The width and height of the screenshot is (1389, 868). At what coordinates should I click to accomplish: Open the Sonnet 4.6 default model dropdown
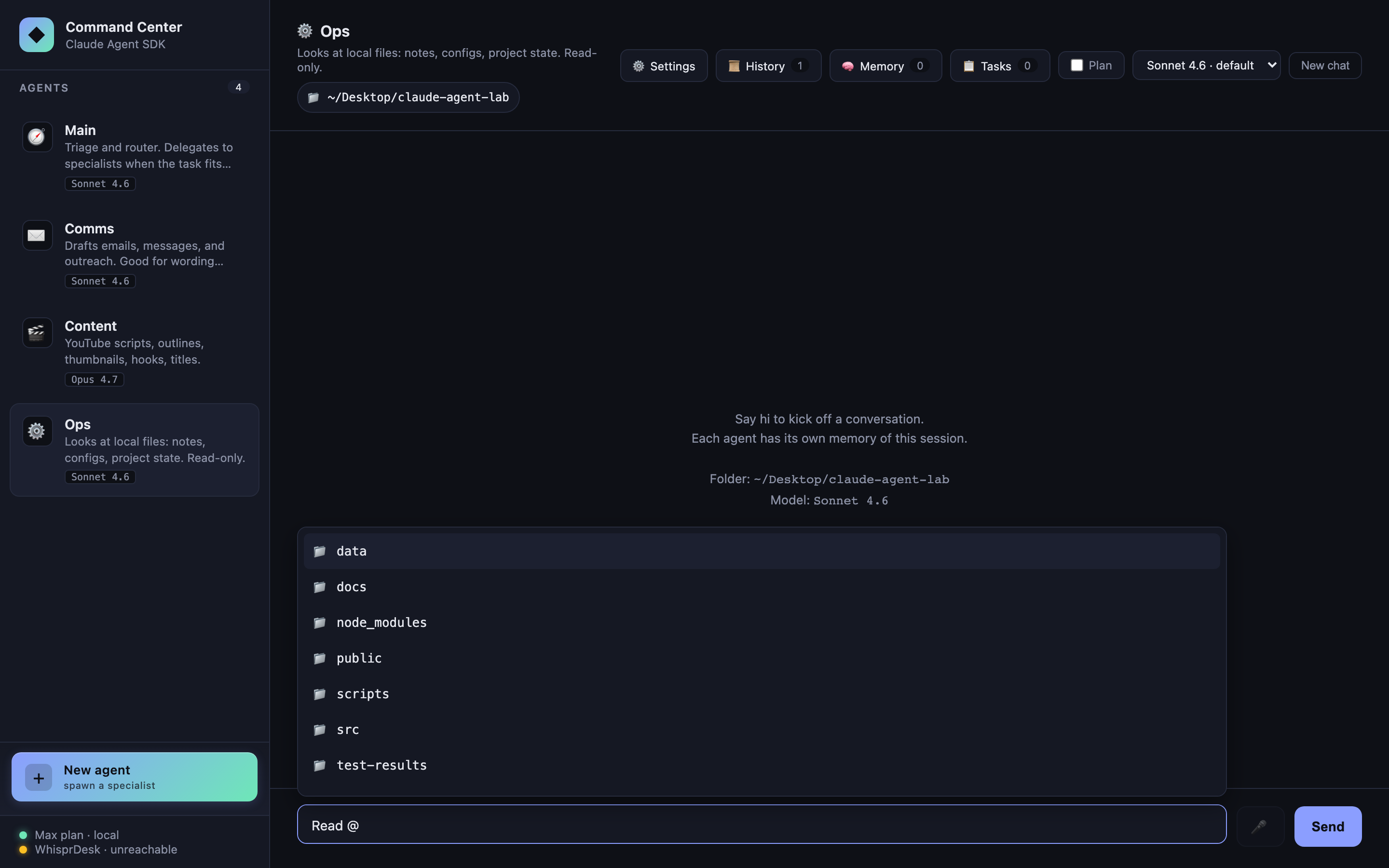(1206, 66)
